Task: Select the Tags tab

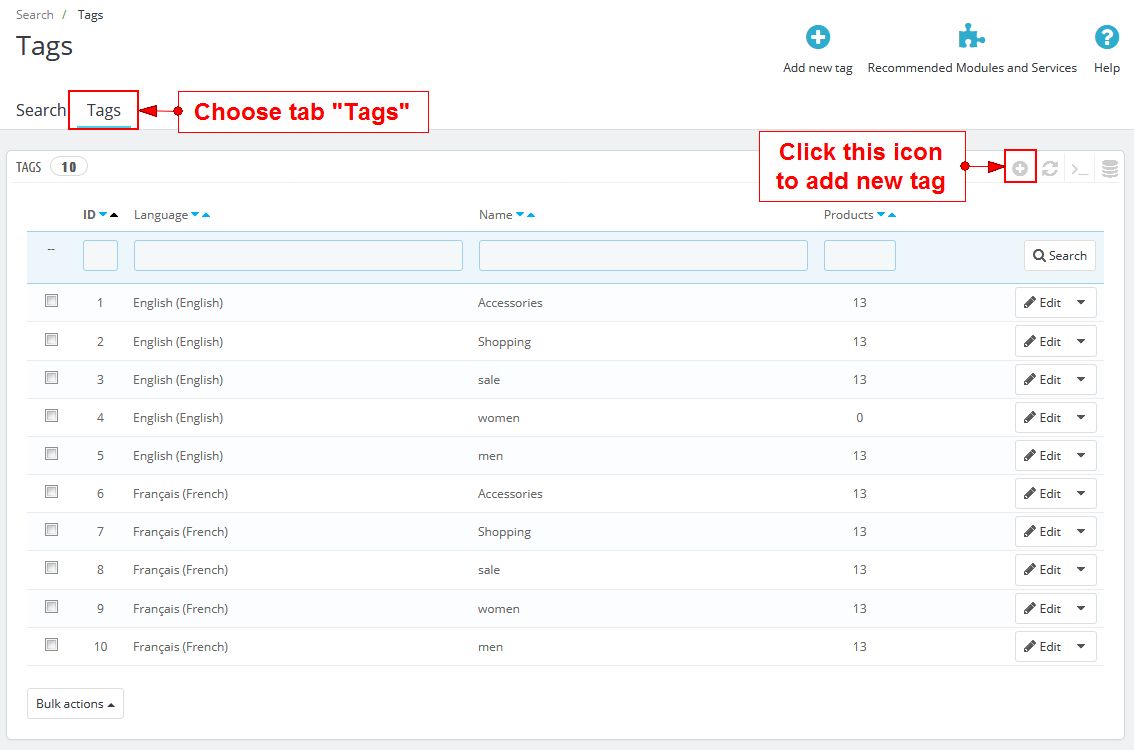Action: [x=103, y=110]
